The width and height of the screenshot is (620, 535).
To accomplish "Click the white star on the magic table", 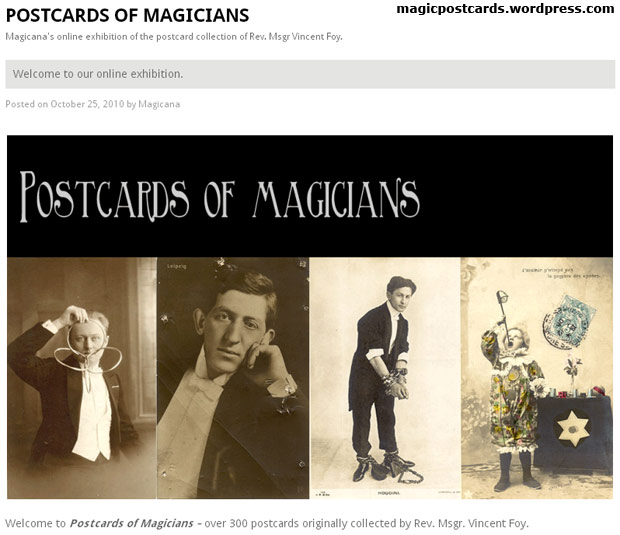I will (573, 429).
